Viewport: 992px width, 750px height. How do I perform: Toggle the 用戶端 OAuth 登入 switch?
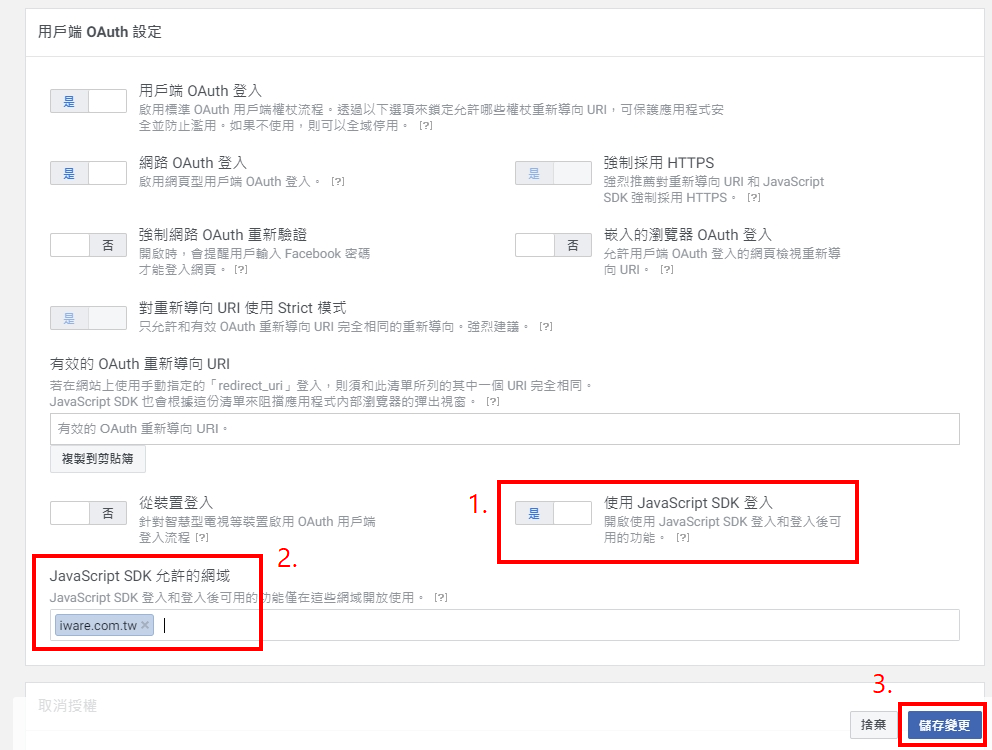(89, 101)
